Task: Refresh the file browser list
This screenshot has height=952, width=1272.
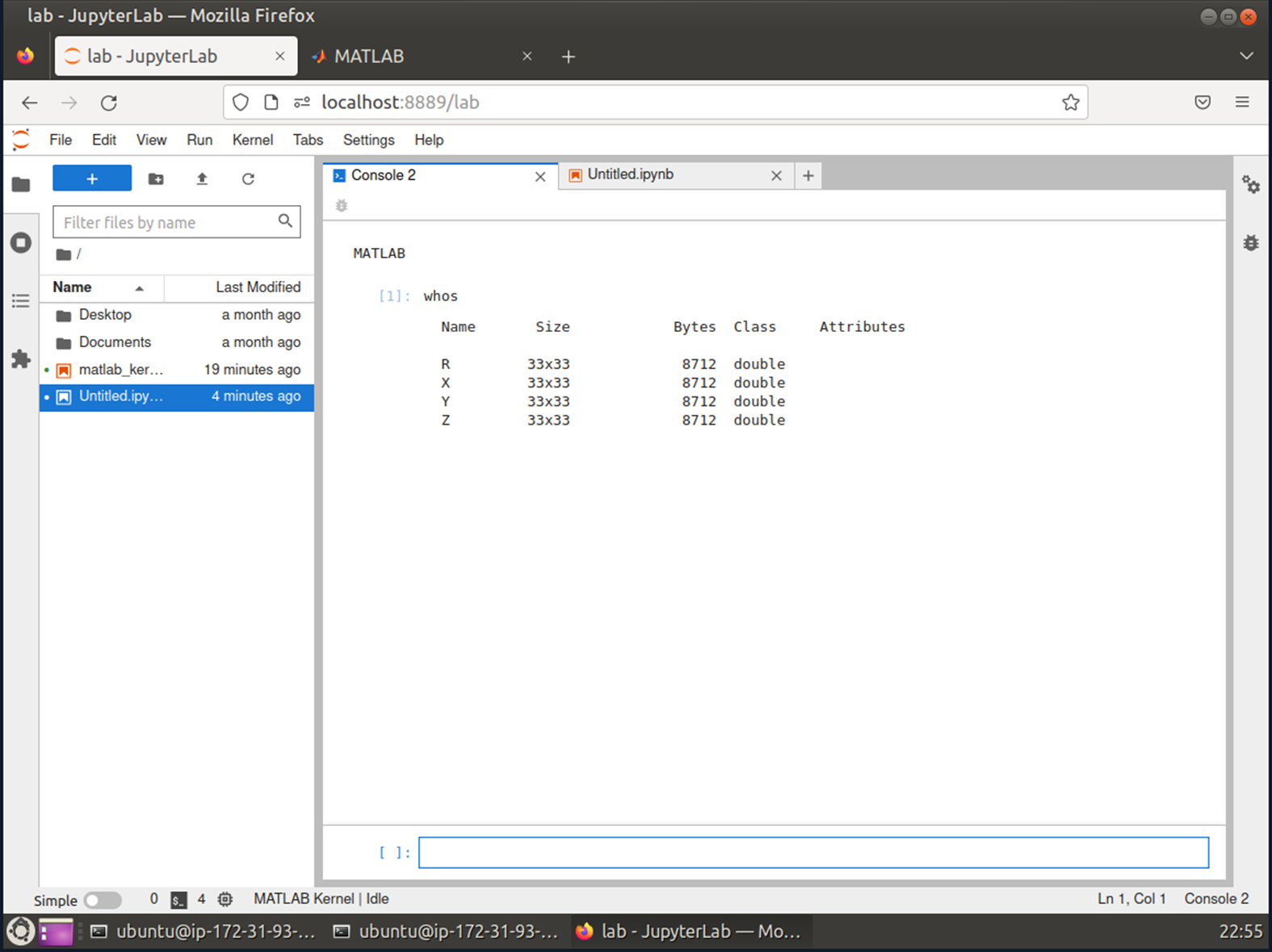Action: [248, 179]
